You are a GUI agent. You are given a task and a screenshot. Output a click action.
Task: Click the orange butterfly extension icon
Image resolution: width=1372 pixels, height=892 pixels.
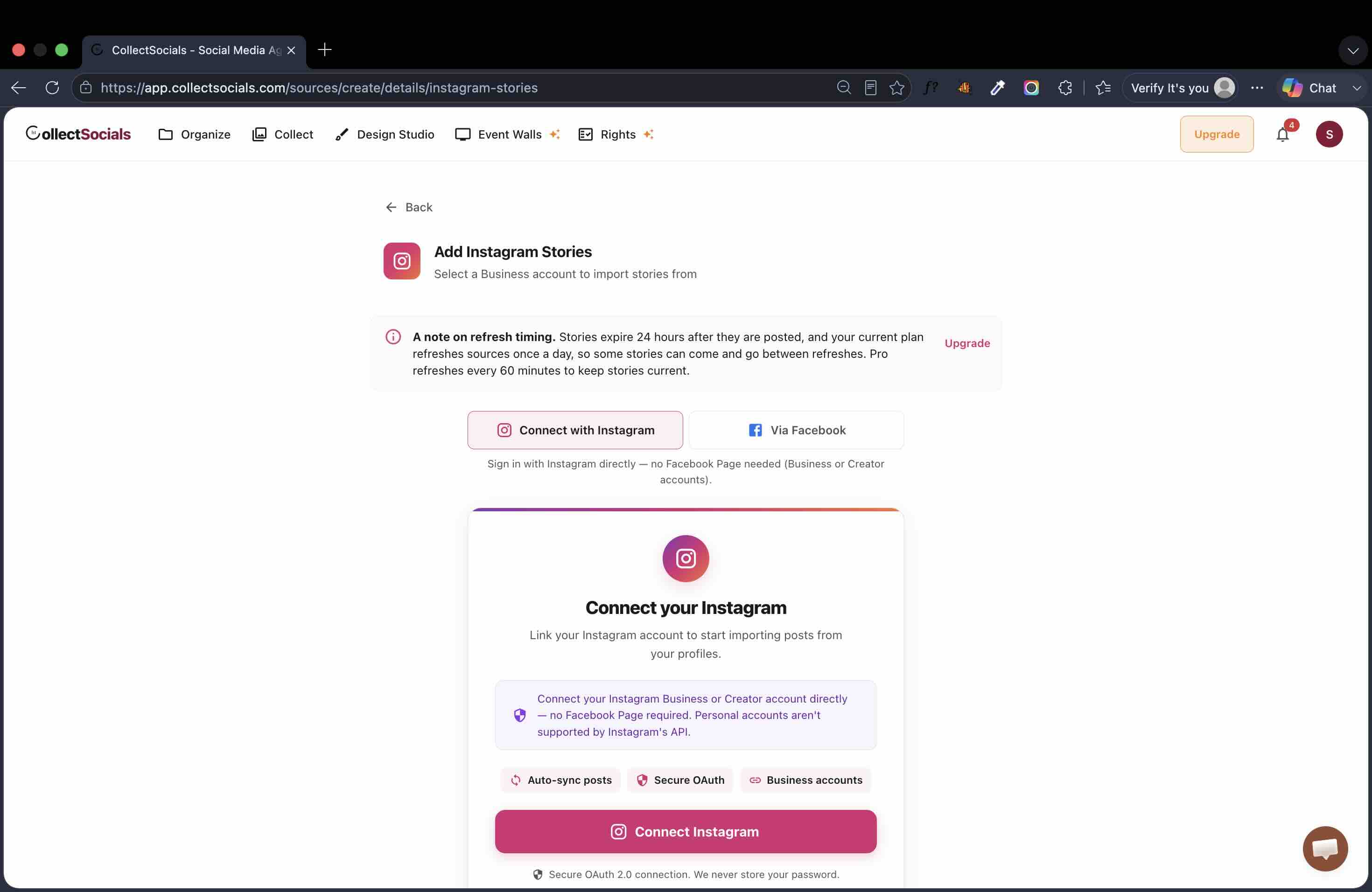coord(964,88)
